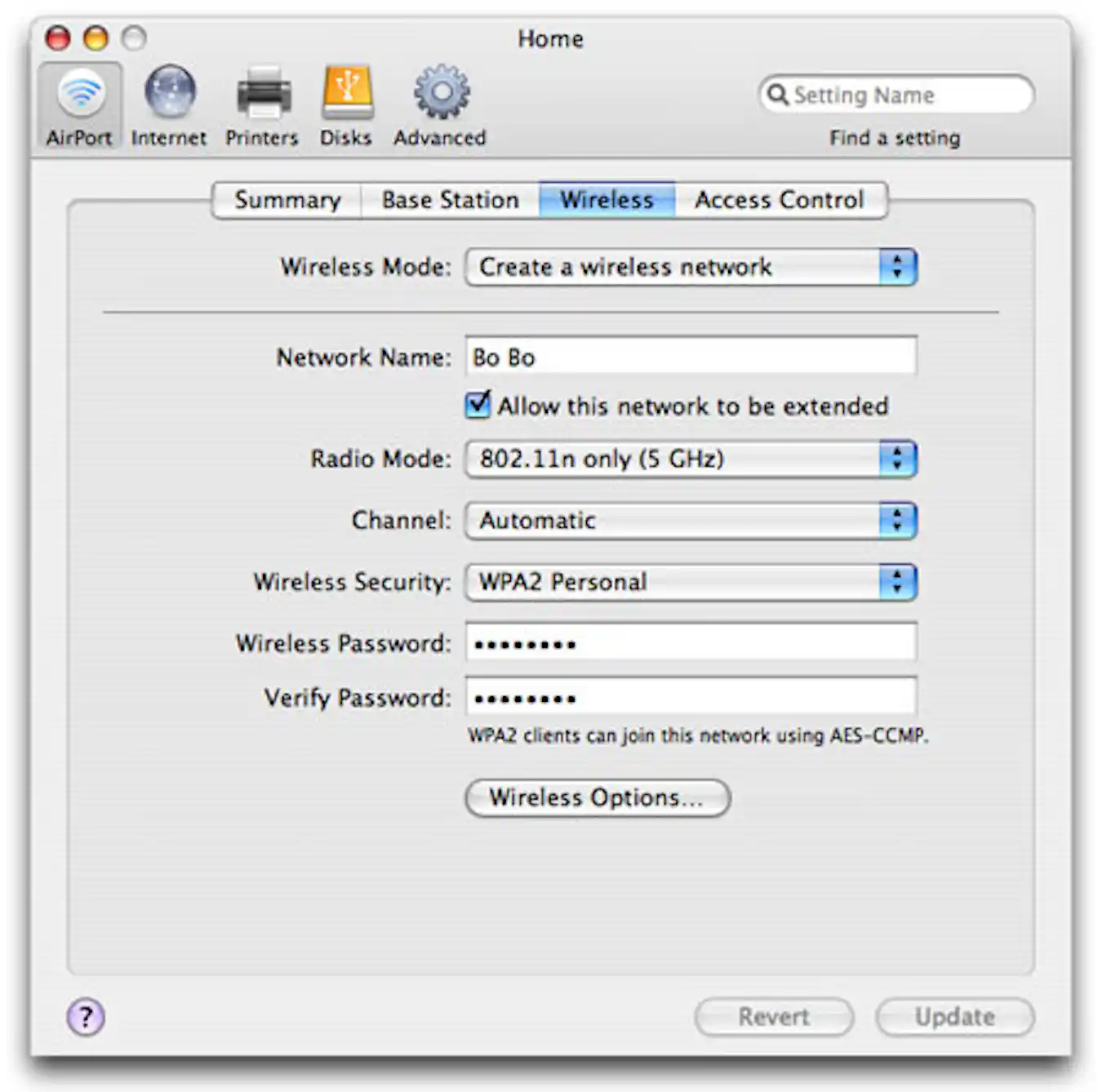
Task: Click inside the Network Name field
Action: pos(690,357)
